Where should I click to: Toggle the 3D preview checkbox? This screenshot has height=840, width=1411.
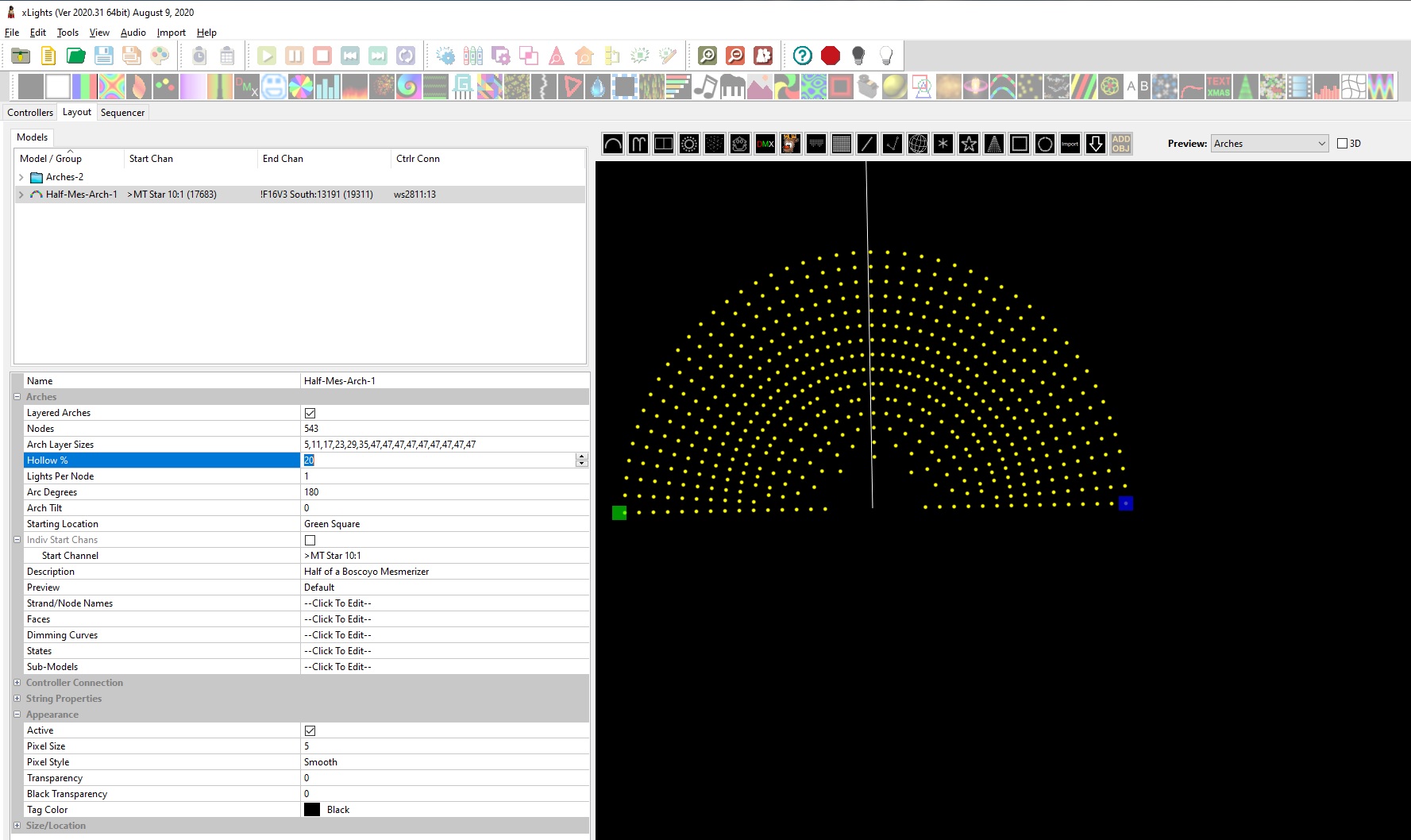click(1342, 143)
